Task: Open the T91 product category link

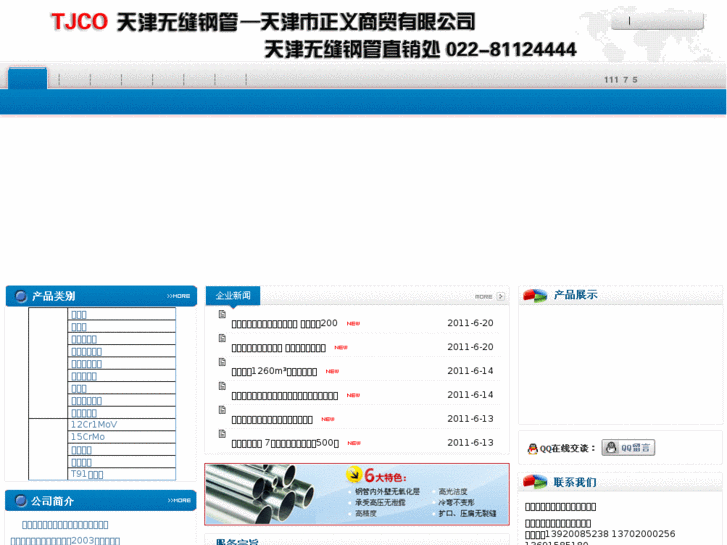Action: pyautogui.click(x=87, y=474)
